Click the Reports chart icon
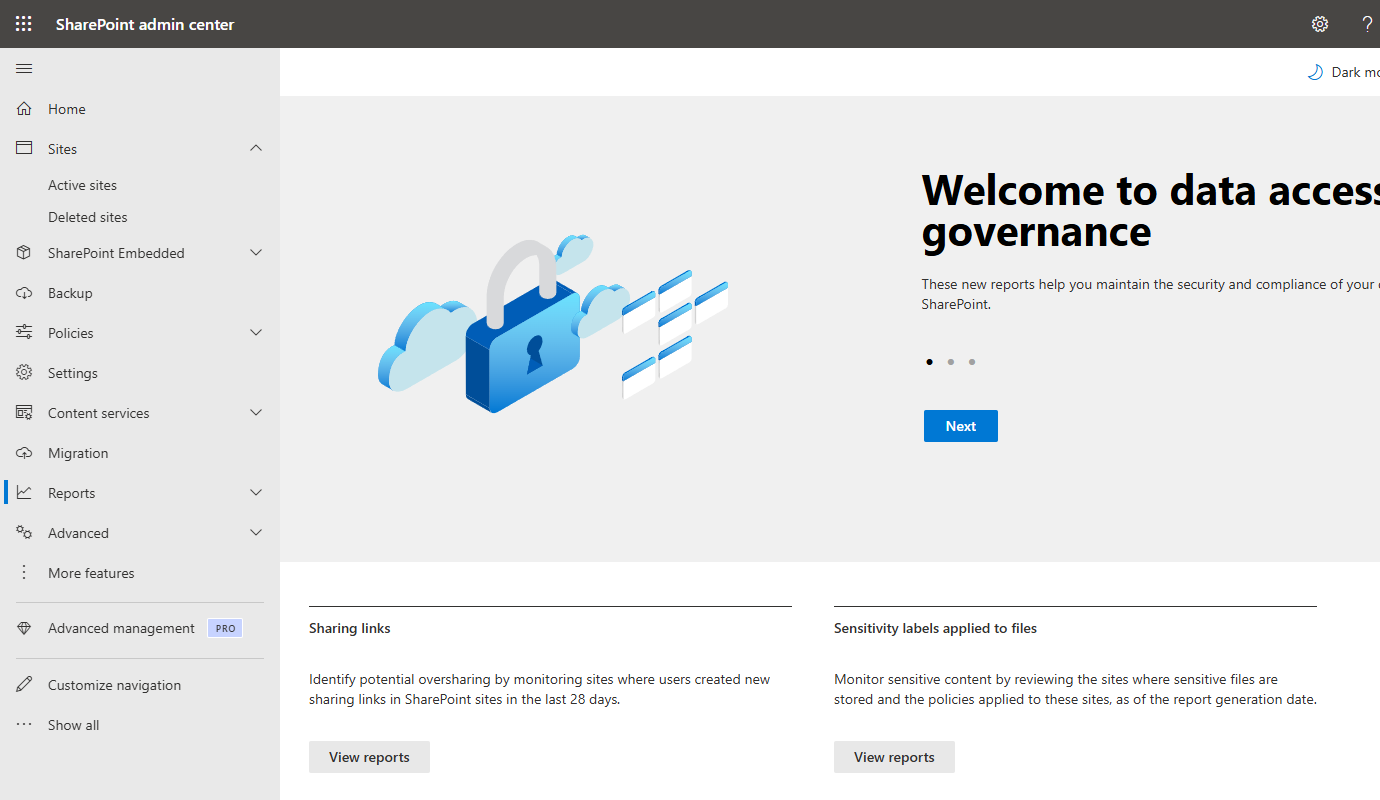This screenshot has width=1380, height=800. coord(25,492)
